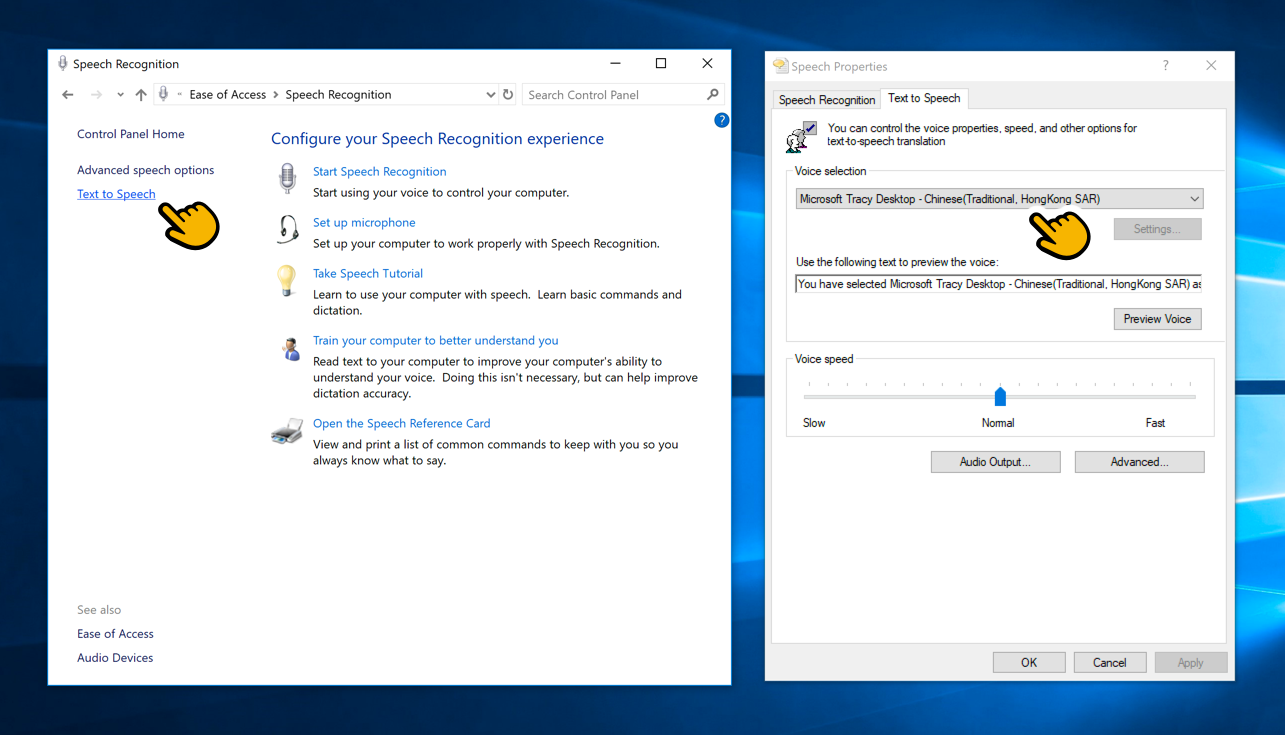1285x735 pixels.
Task: Expand the address bar history dropdown
Action: pyautogui.click(x=490, y=95)
